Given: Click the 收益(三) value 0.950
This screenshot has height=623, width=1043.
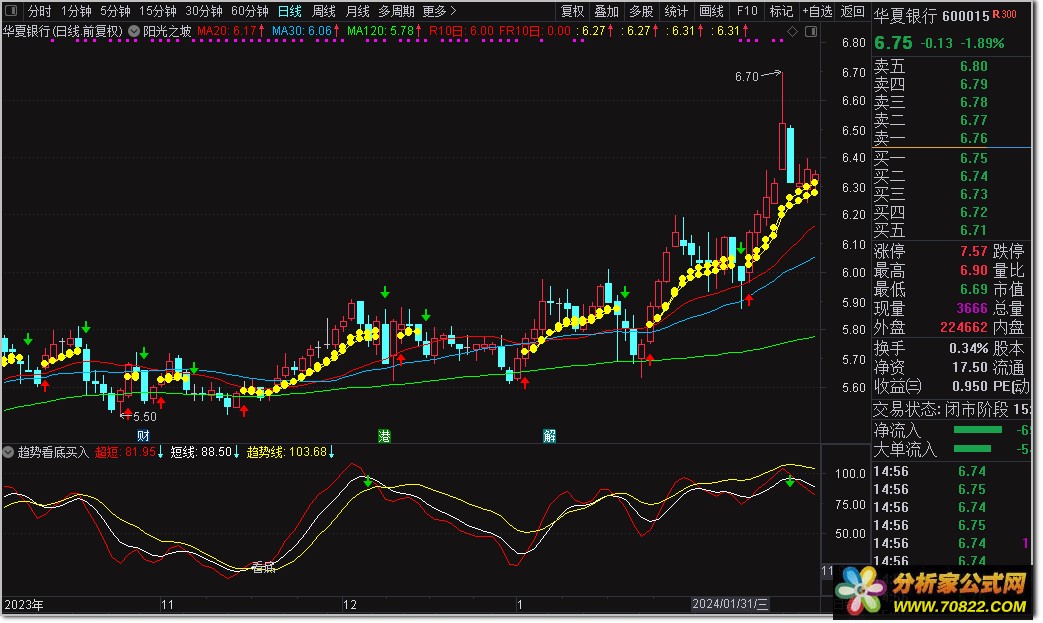Looking at the screenshot, I should [x=970, y=386].
